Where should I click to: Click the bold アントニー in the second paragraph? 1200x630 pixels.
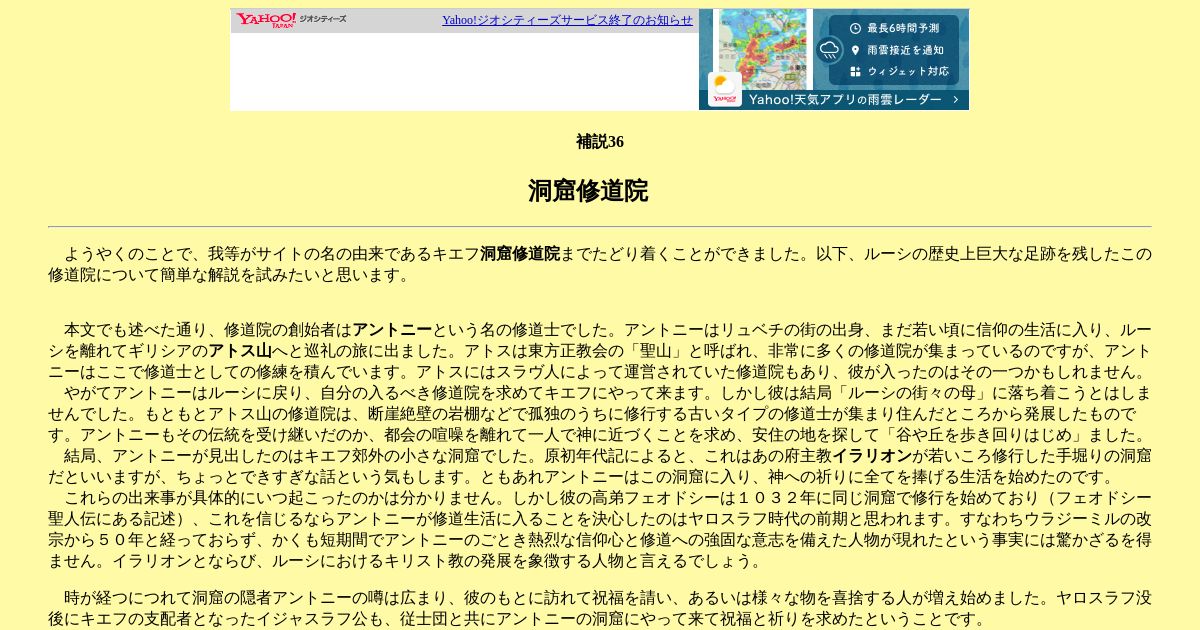pyautogui.click(x=392, y=330)
